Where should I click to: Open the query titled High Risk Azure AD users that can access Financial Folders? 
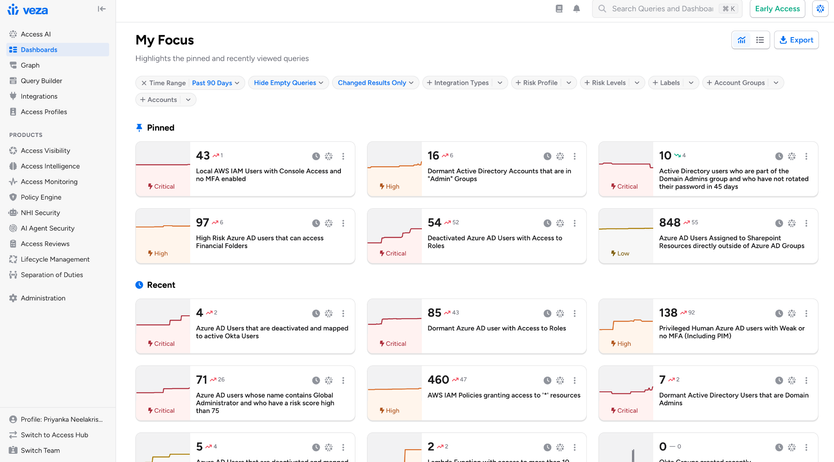tap(260, 242)
